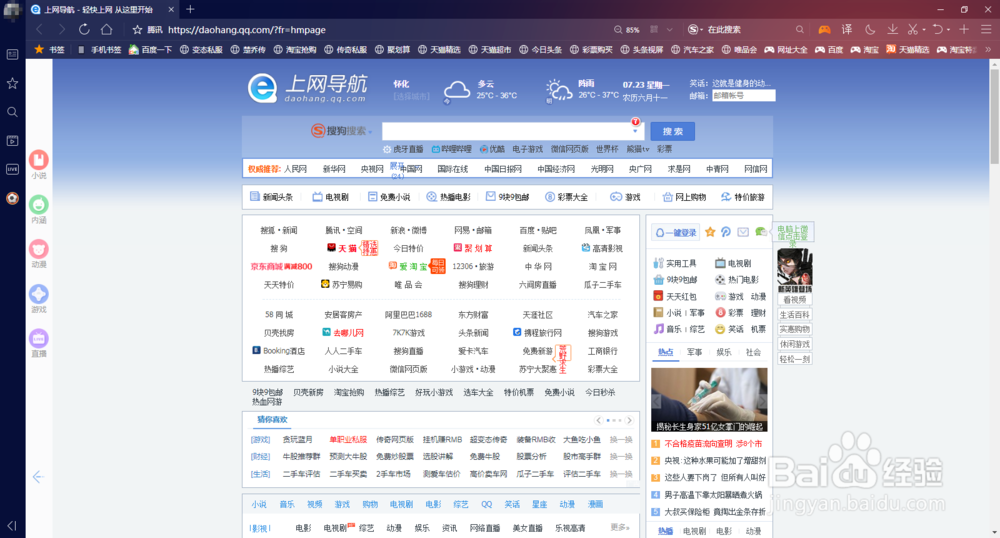
Task: Open the search box suggestion dropdown arrow
Action: (x=635, y=132)
